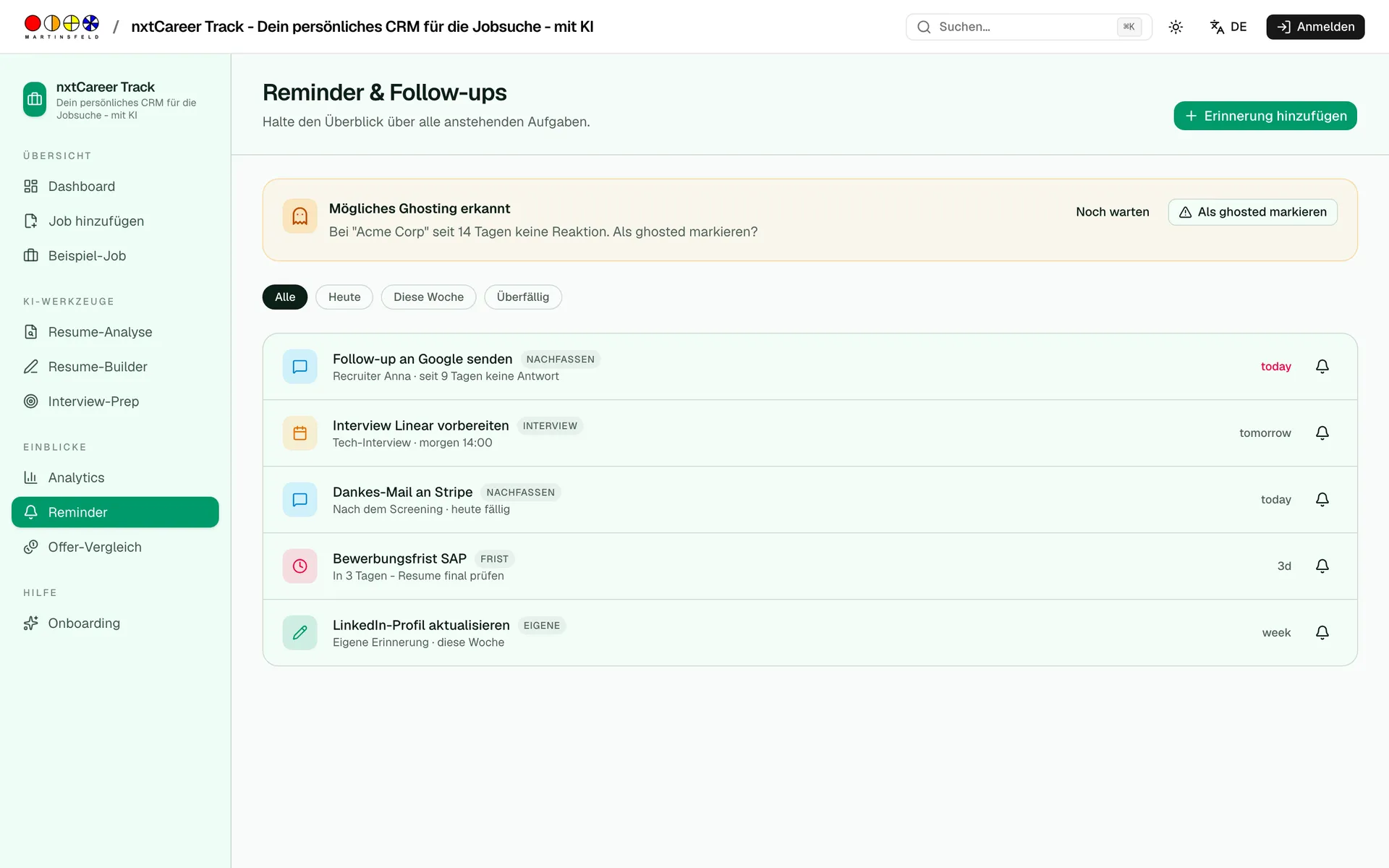The width and height of the screenshot is (1389, 868).
Task: Open Interview-Prep in the sidebar
Action: click(x=115, y=401)
